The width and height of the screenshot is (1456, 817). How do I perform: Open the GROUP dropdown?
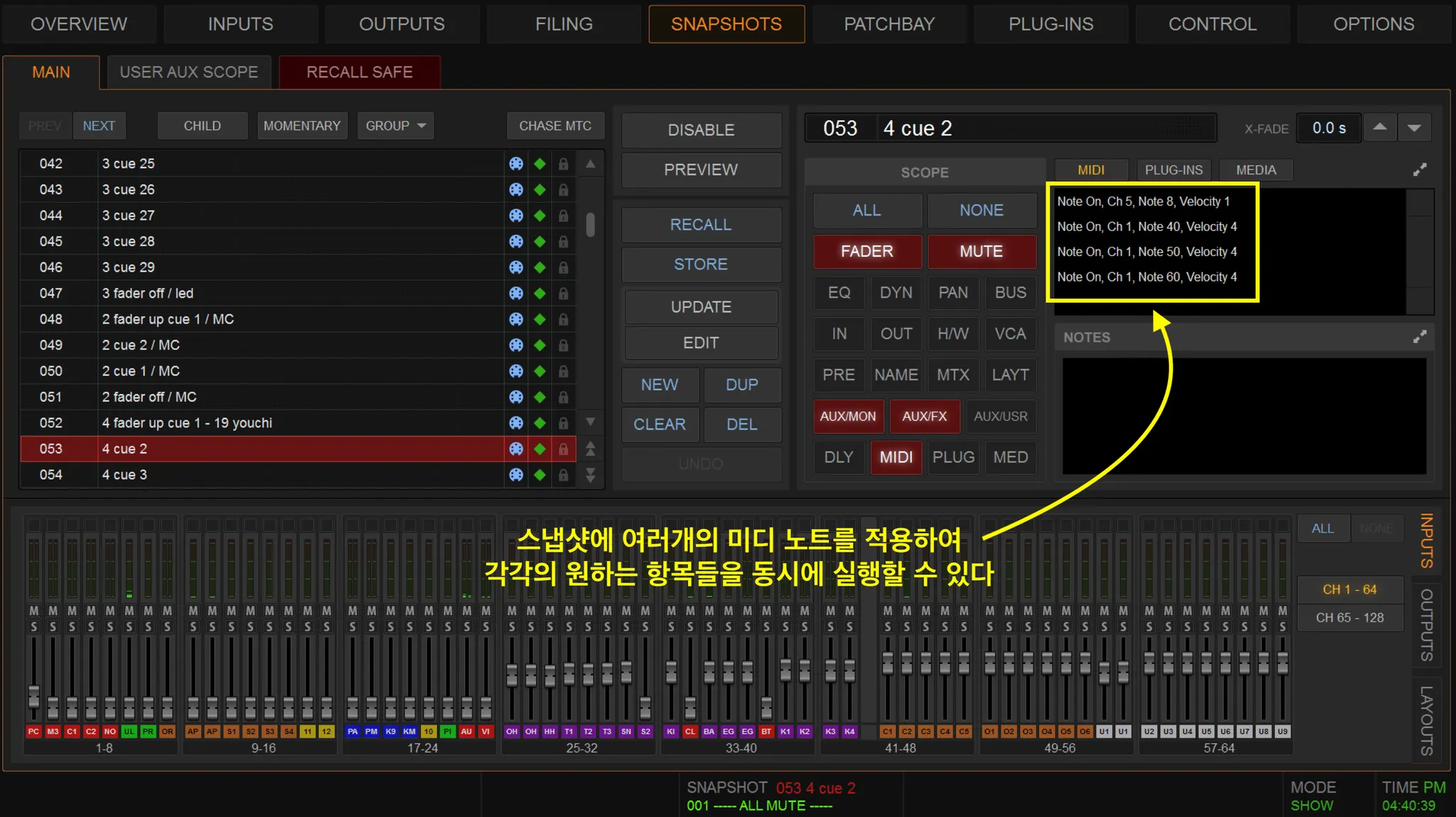(395, 126)
